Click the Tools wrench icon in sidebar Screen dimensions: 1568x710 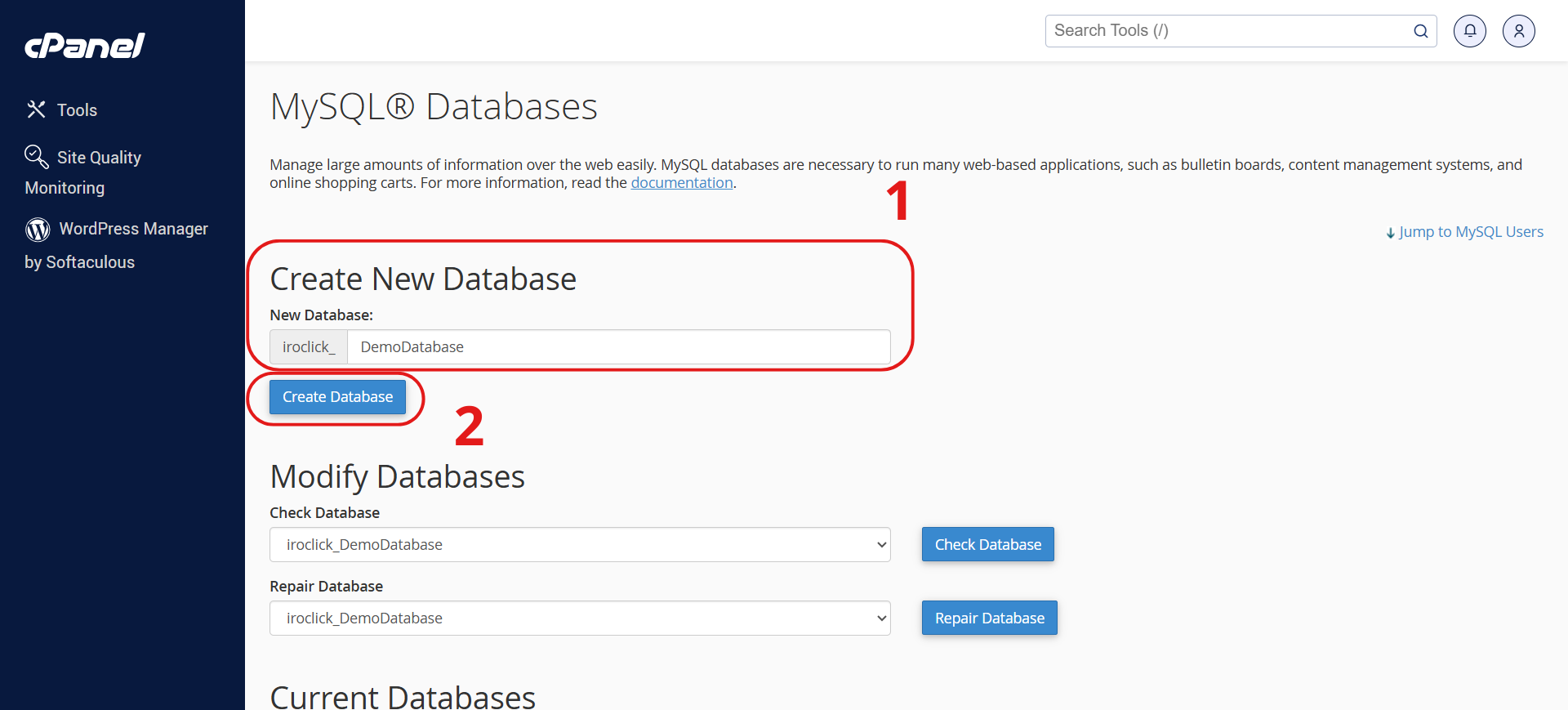(x=36, y=109)
